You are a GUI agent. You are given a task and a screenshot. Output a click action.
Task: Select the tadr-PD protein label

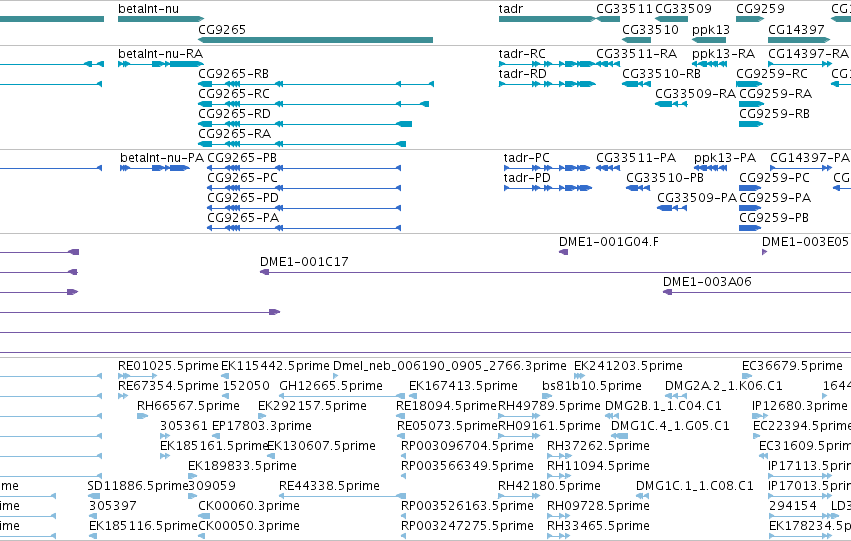(527, 178)
